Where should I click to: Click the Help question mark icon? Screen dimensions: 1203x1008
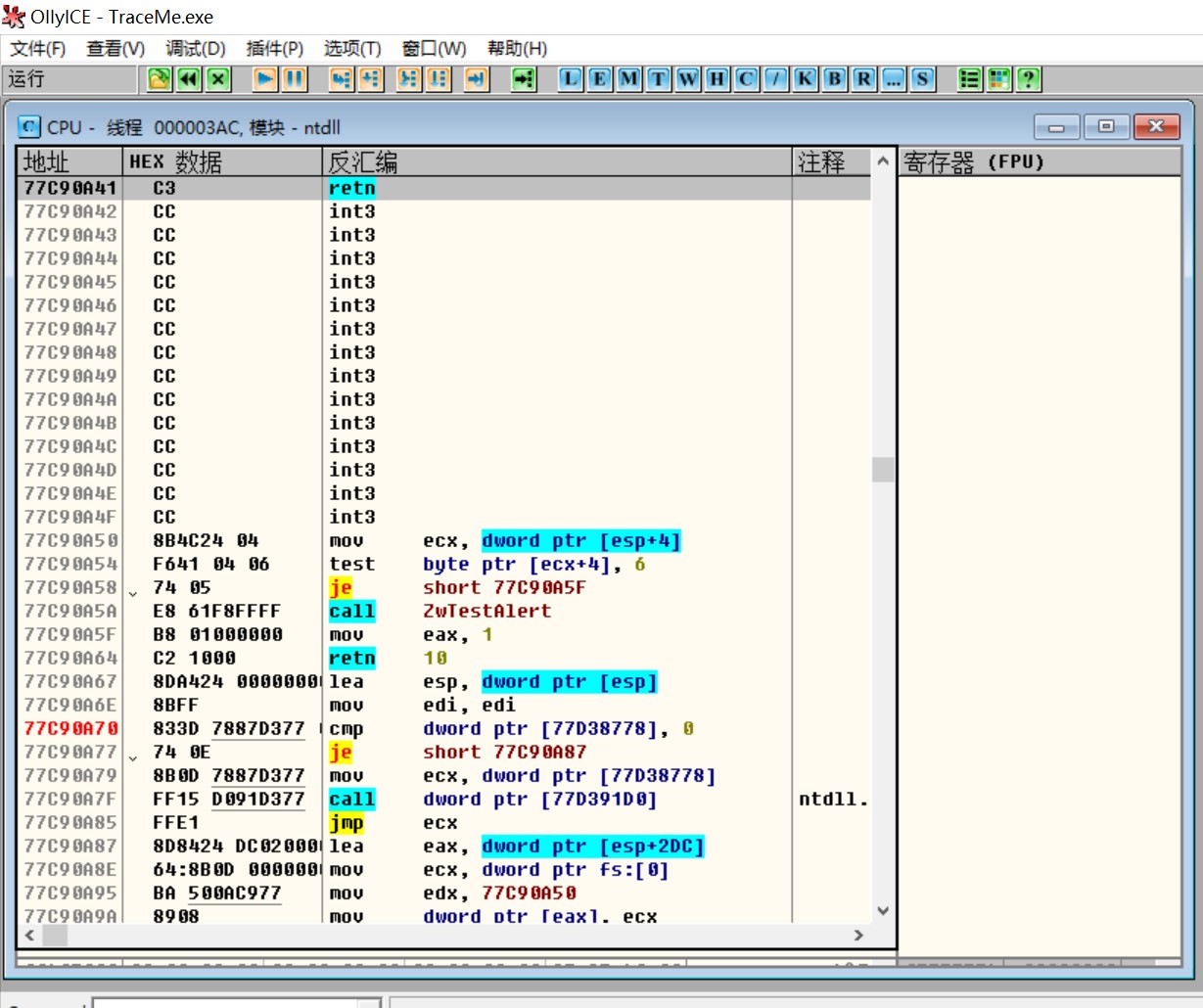click(1028, 79)
